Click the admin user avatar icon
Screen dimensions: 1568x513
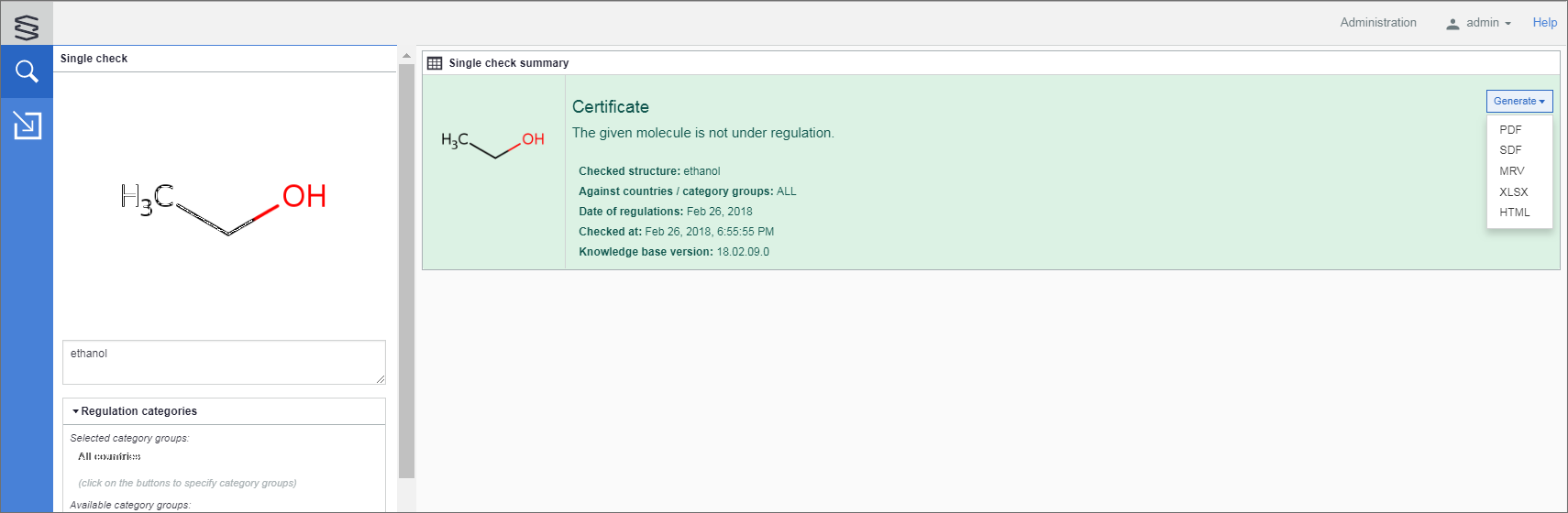pos(1452,24)
